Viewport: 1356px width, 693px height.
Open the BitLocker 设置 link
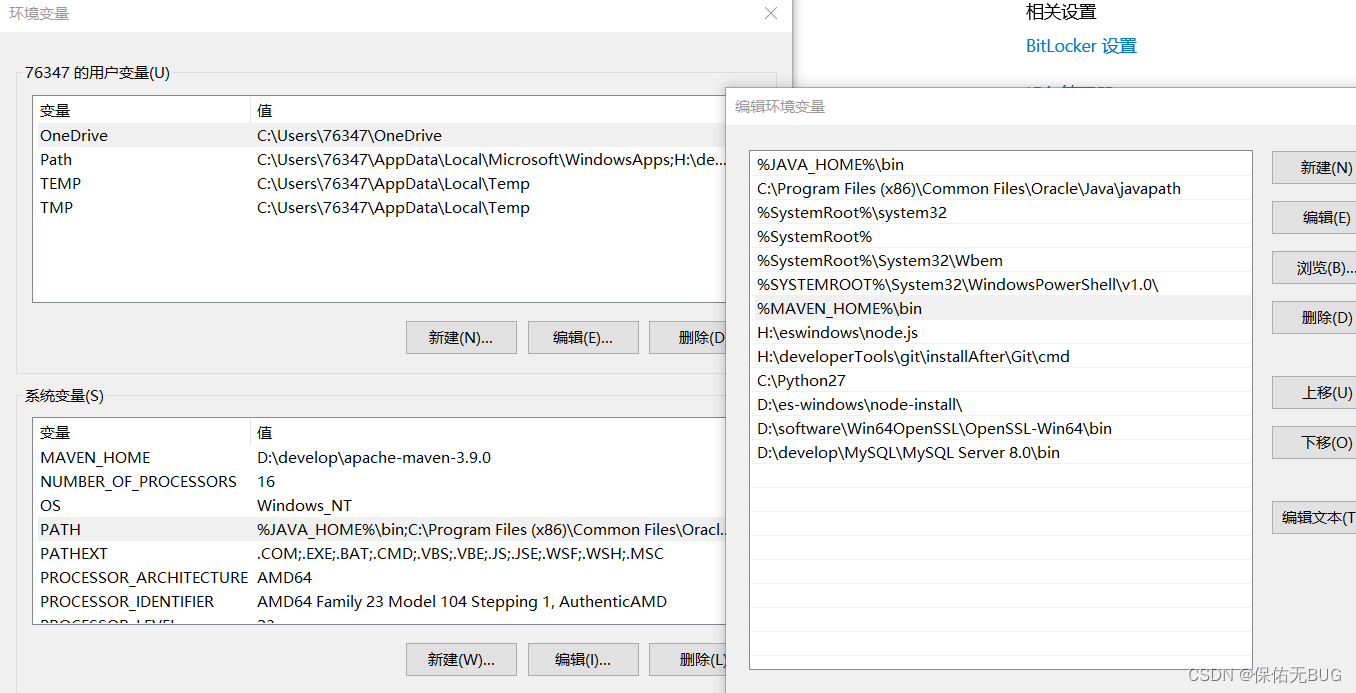[1080, 45]
